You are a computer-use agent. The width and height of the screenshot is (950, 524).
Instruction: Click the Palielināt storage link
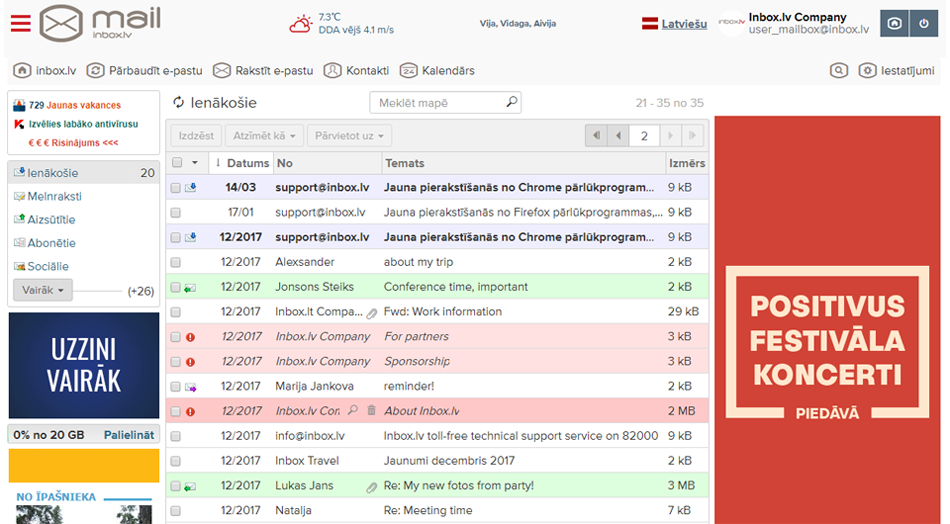130,435
